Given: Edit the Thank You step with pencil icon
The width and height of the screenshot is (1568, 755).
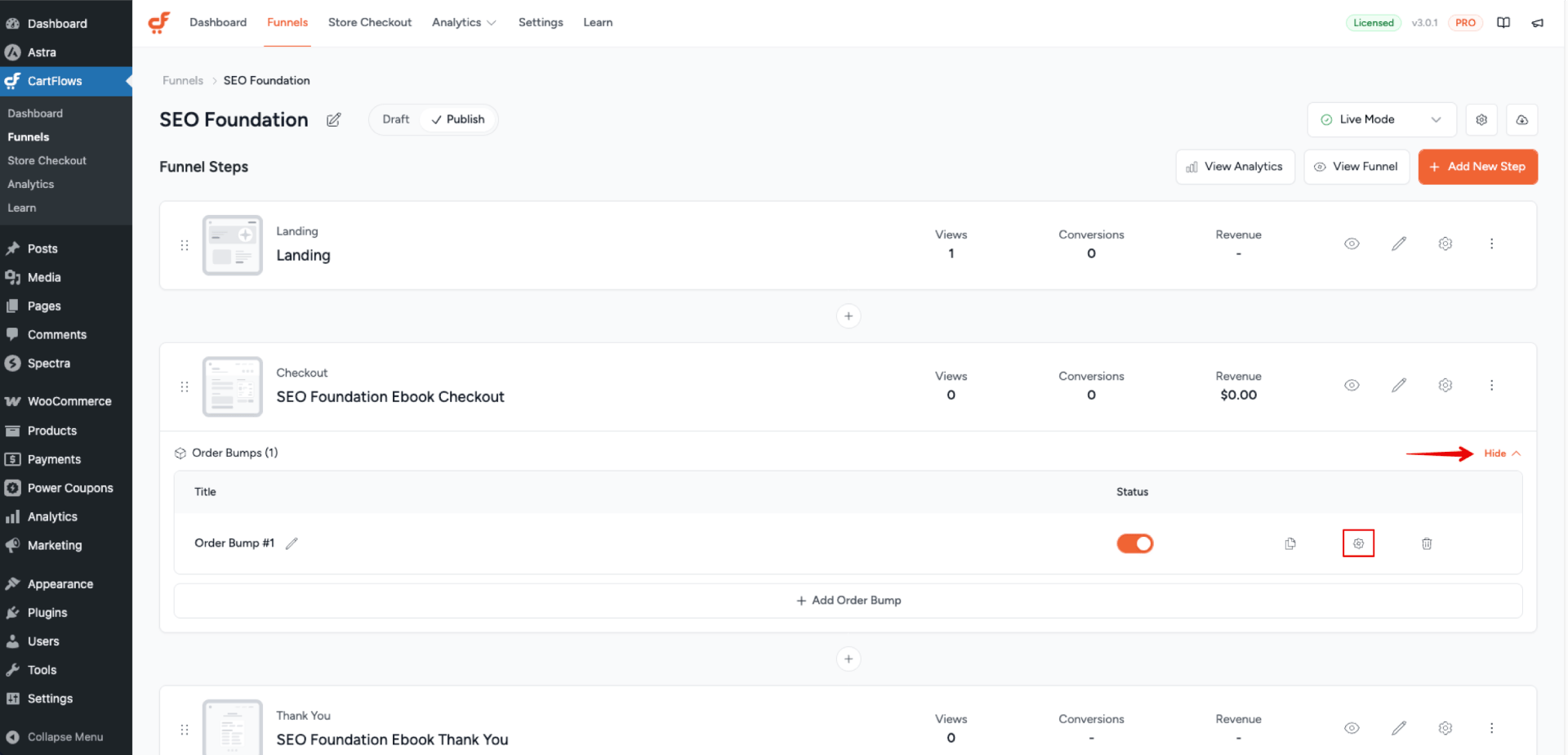Looking at the screenshot, I should [1399, 727].
